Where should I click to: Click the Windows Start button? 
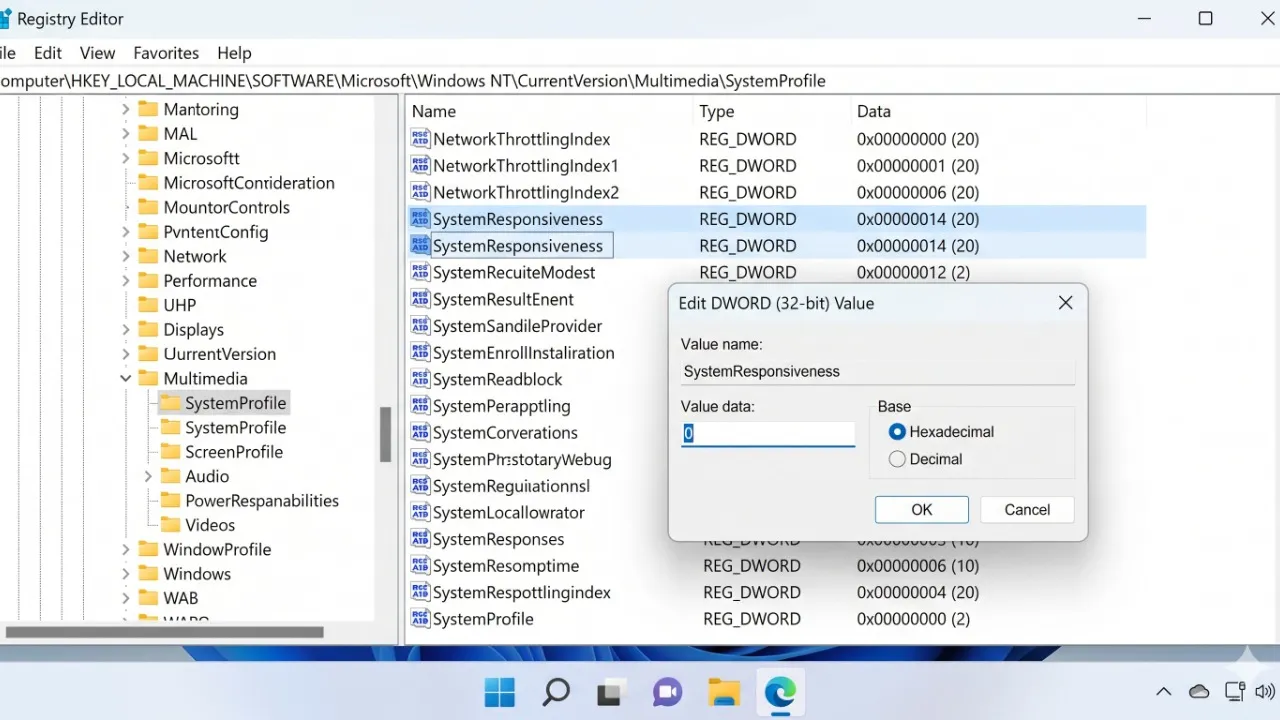pos(499,692)
